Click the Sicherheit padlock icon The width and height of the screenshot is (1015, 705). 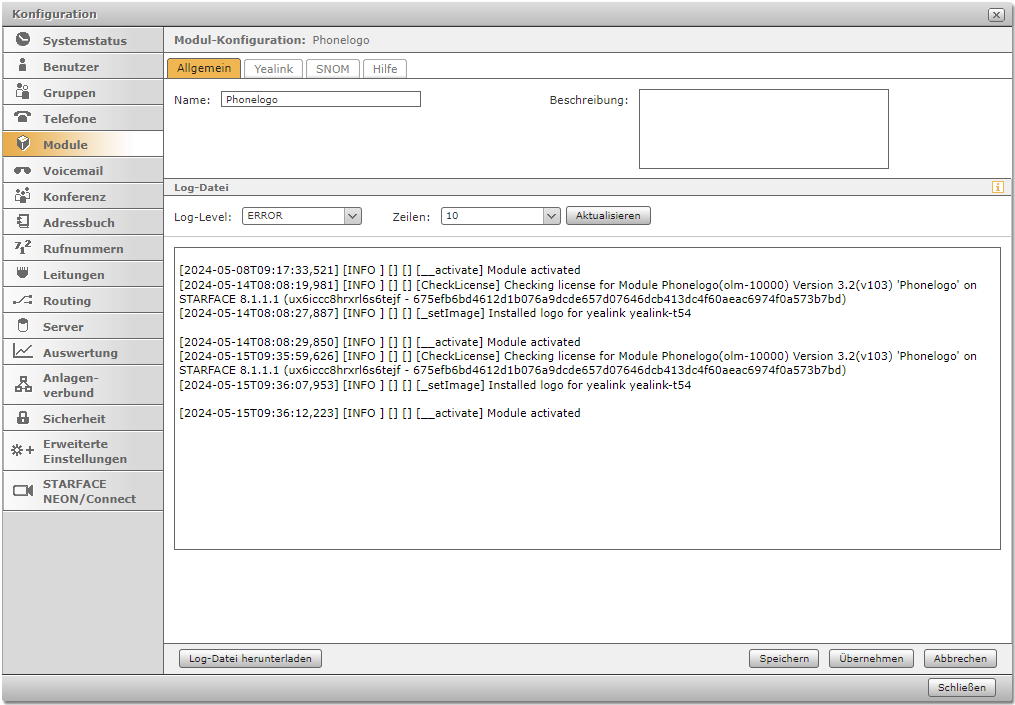[x=23, y=418]
